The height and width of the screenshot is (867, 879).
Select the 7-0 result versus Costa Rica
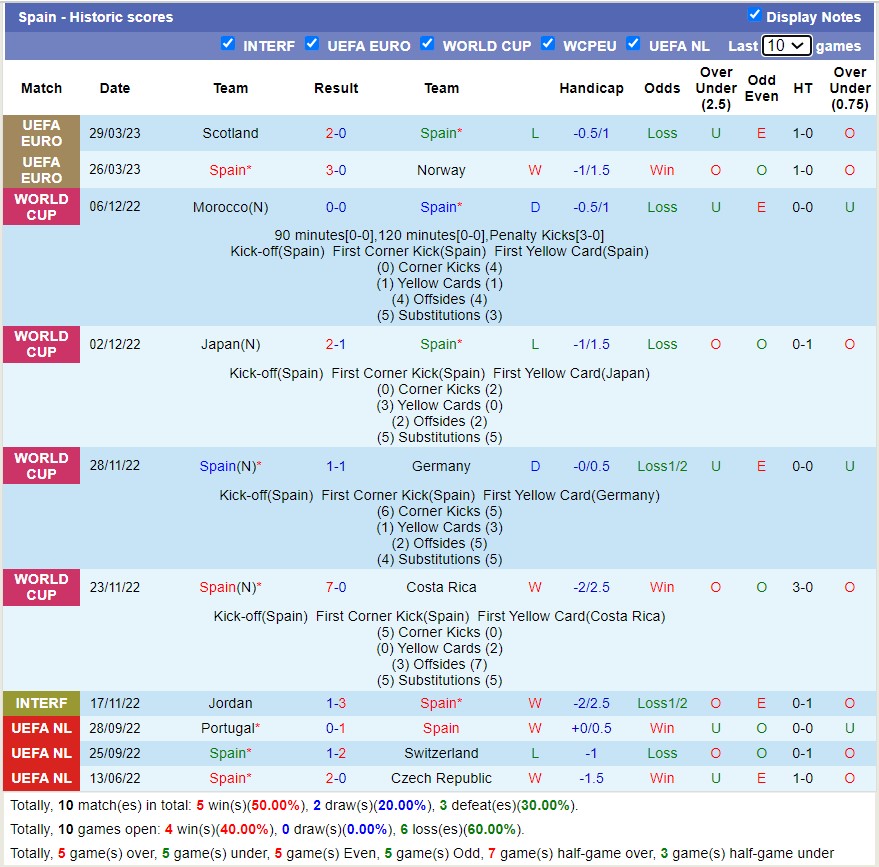pyautogui.click(x=336, y=587)
